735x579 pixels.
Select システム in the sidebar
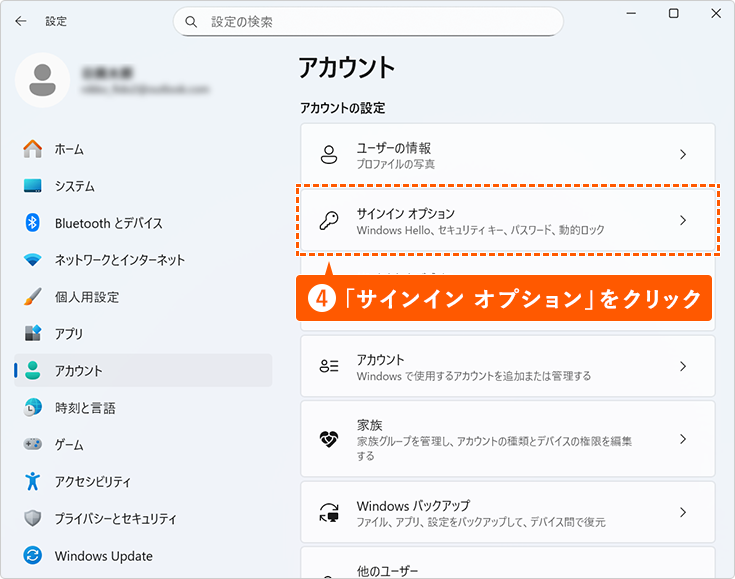click(75, 186)
